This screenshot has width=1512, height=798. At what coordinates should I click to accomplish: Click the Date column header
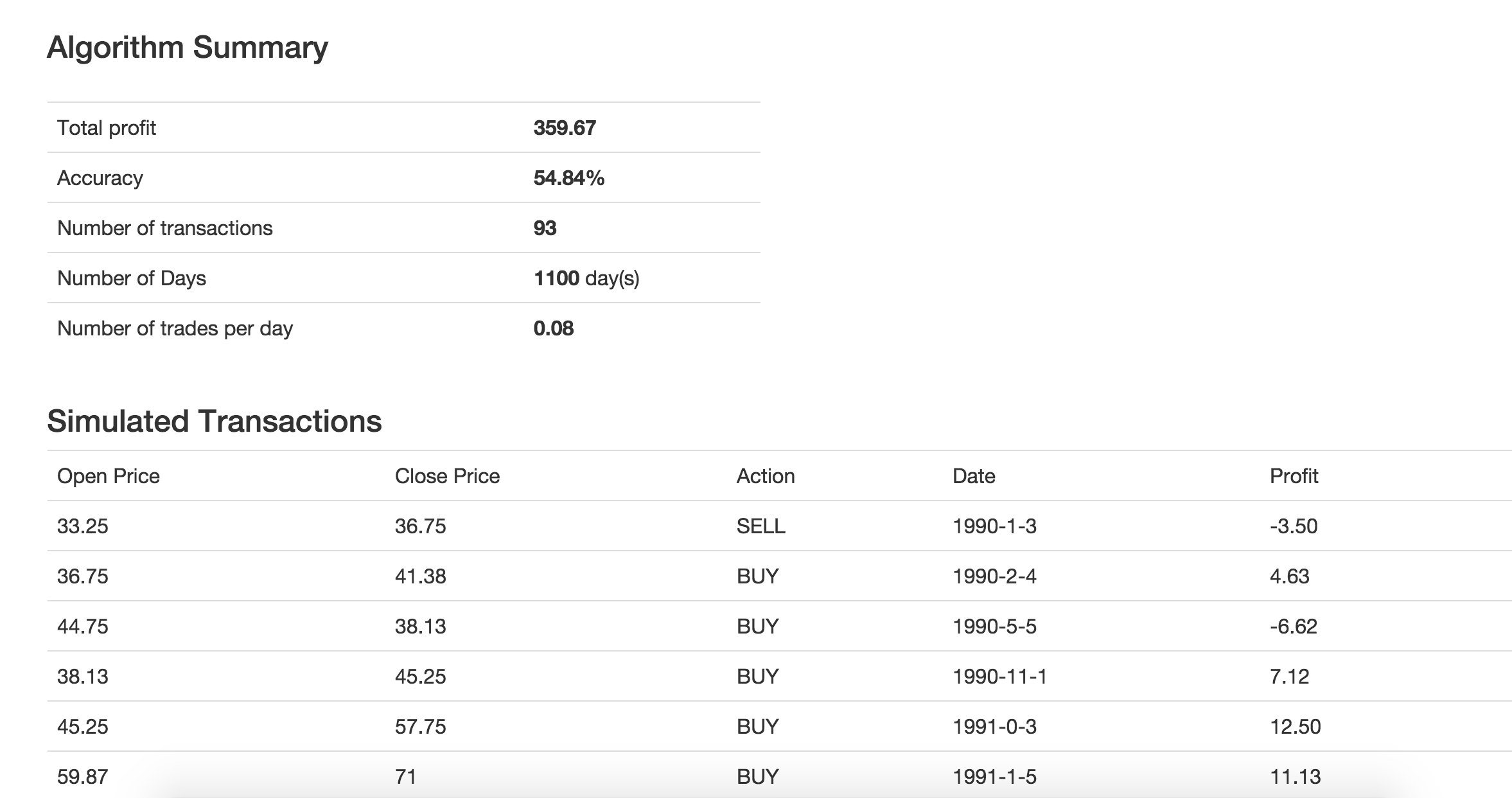click(973, 476)
